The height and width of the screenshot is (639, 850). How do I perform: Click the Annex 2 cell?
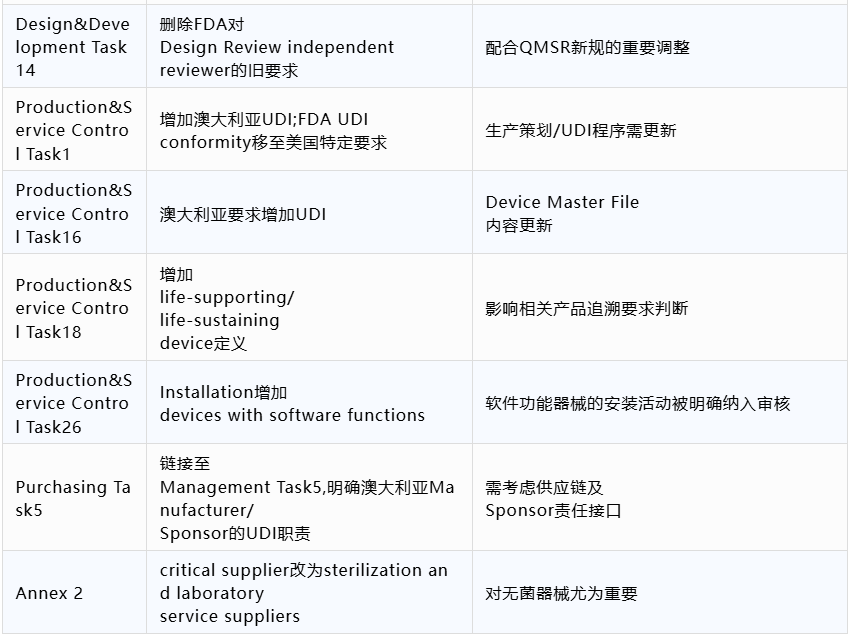74,592
